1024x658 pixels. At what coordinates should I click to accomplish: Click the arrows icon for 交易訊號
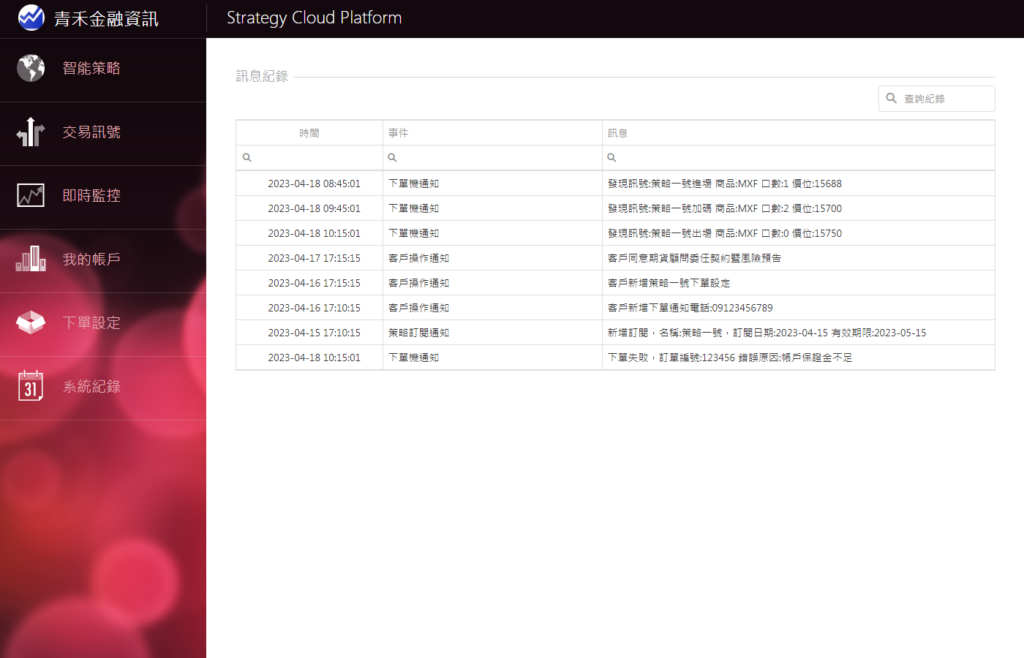pyautogui.click(x=31, y=131)
